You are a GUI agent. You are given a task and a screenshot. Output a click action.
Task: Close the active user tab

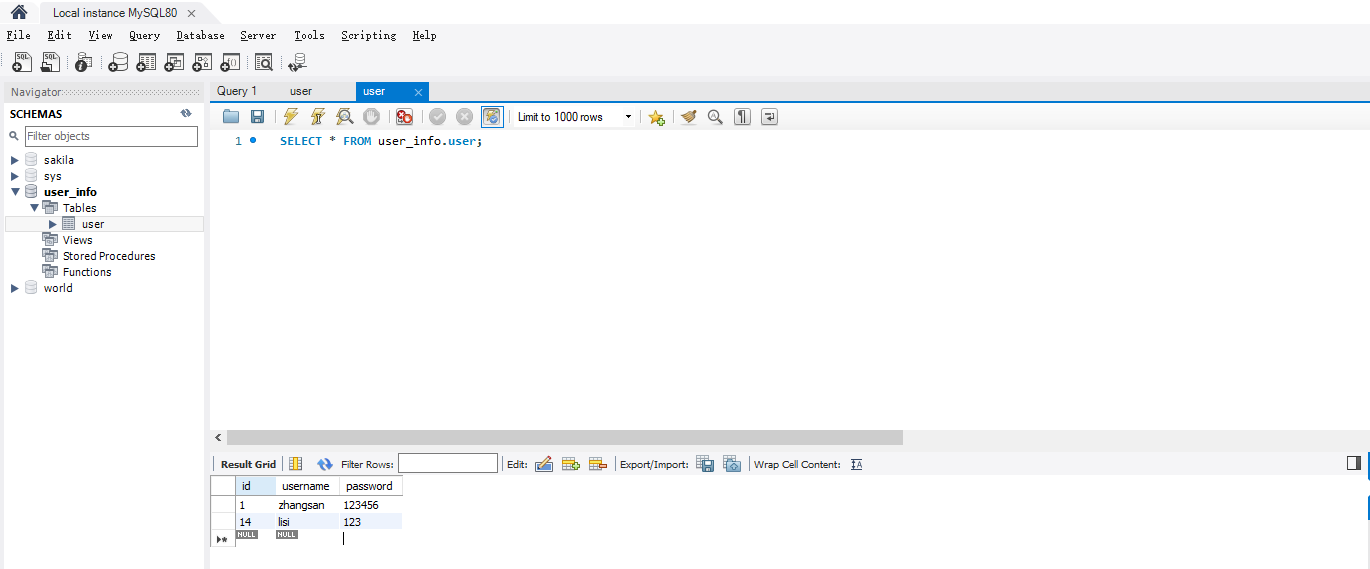point(418,92)
